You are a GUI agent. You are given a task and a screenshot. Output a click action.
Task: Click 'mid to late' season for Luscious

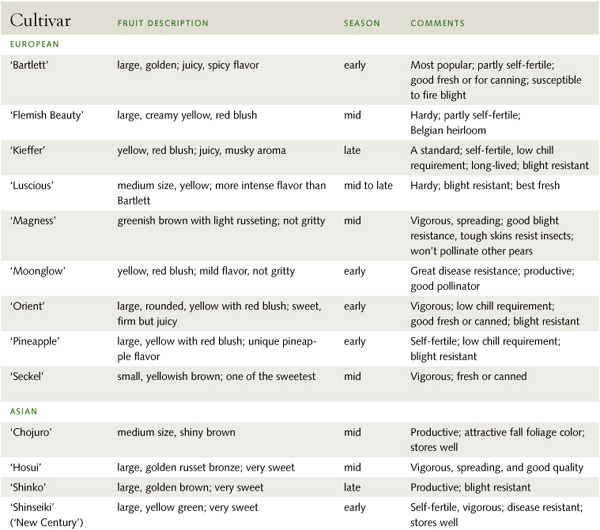pyautogui.click(x=368, y=186)
